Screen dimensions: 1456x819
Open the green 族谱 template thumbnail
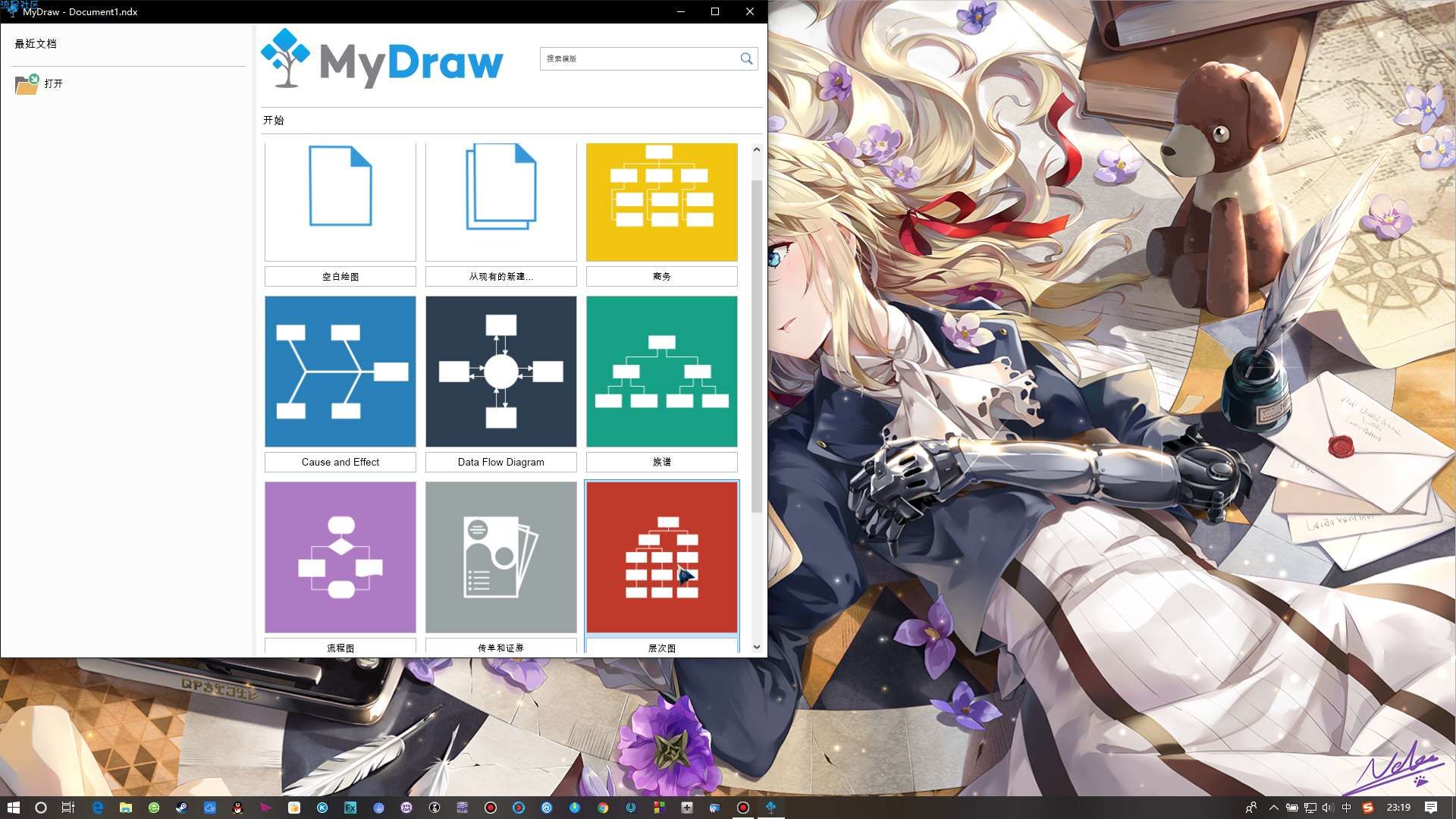coord(662,372)
